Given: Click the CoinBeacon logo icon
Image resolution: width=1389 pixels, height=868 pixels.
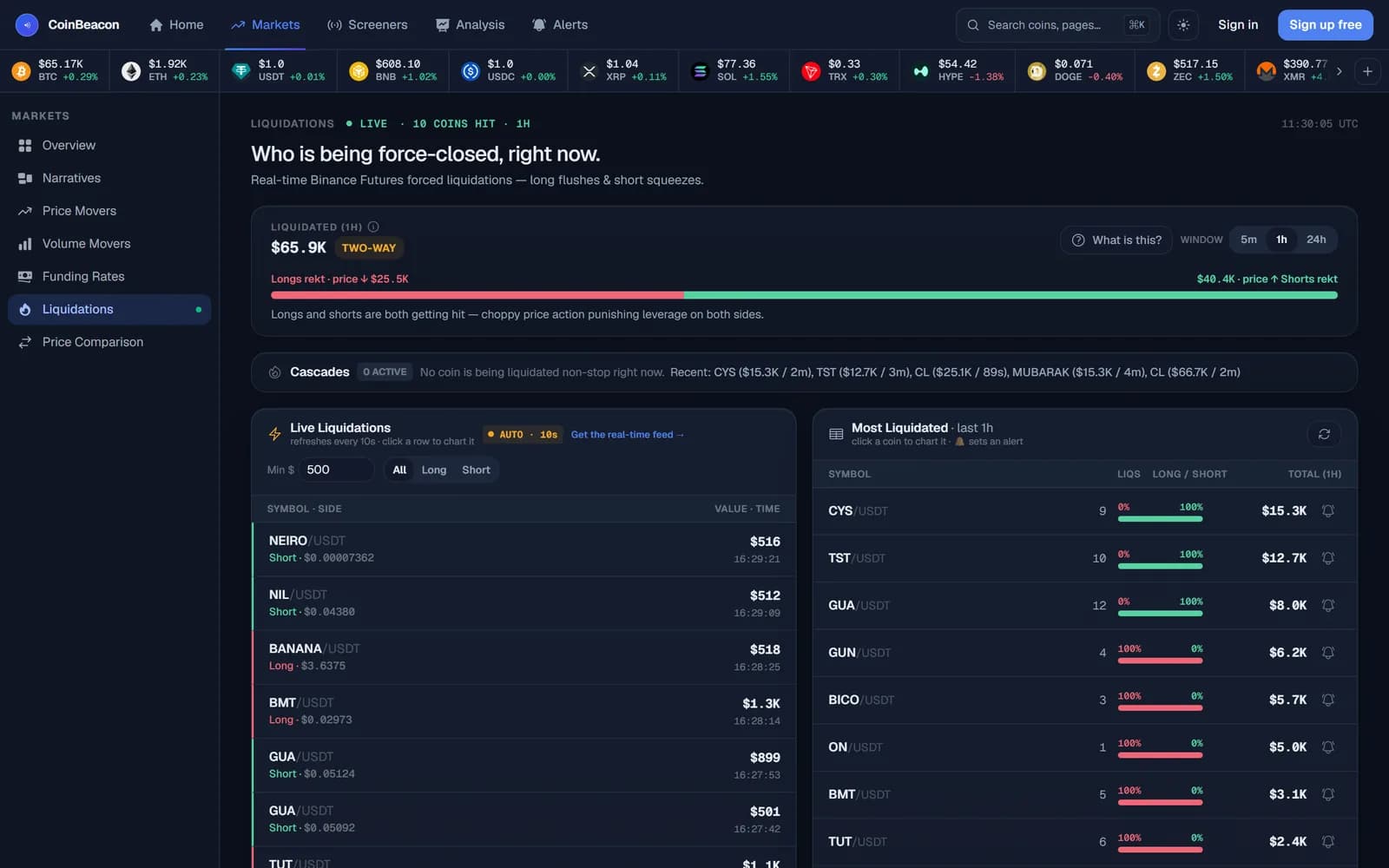Looking at the screenshot, I should pos(27,25).
